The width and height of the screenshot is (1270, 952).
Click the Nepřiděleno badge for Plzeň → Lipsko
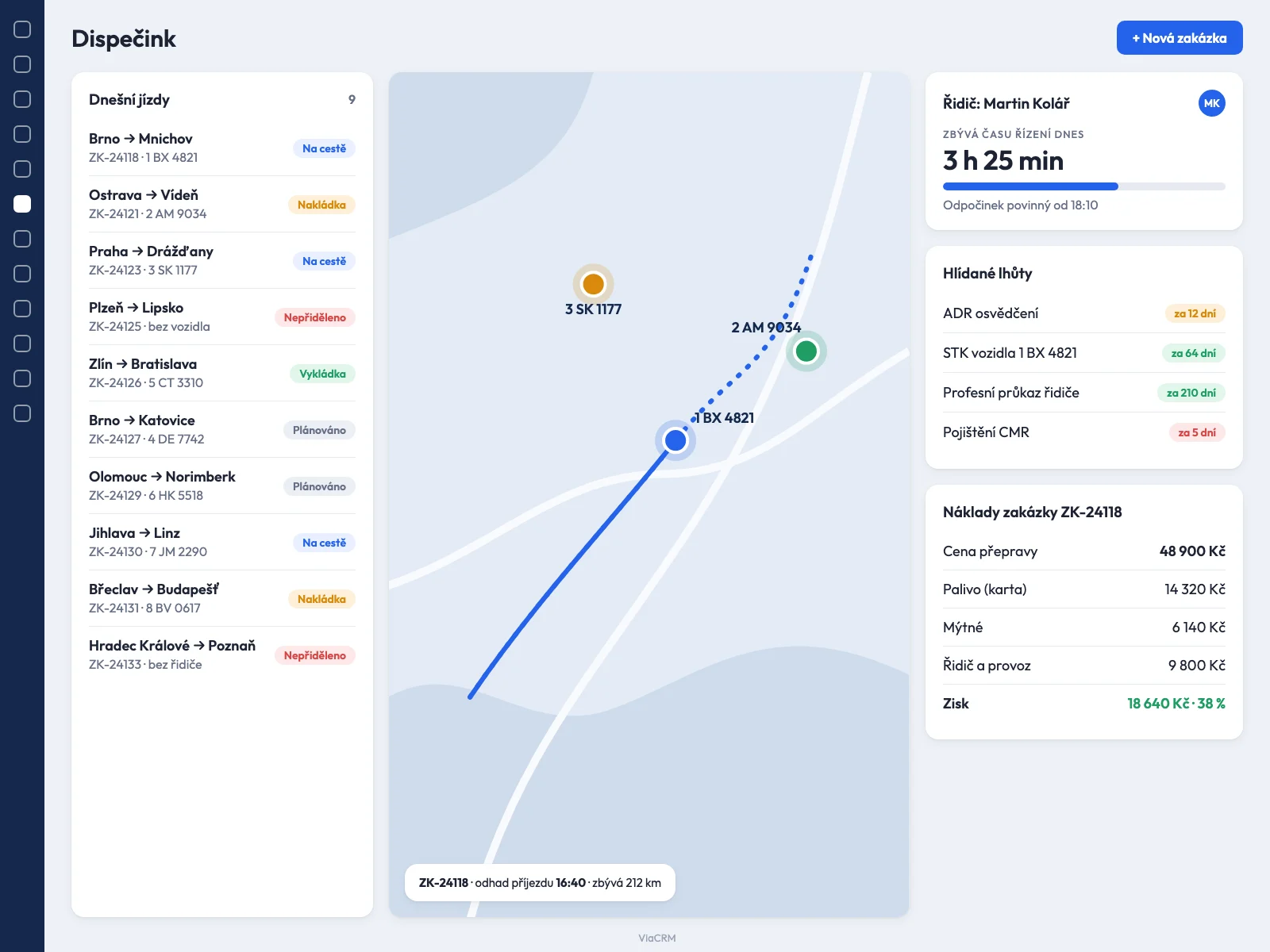pos(315,317)
